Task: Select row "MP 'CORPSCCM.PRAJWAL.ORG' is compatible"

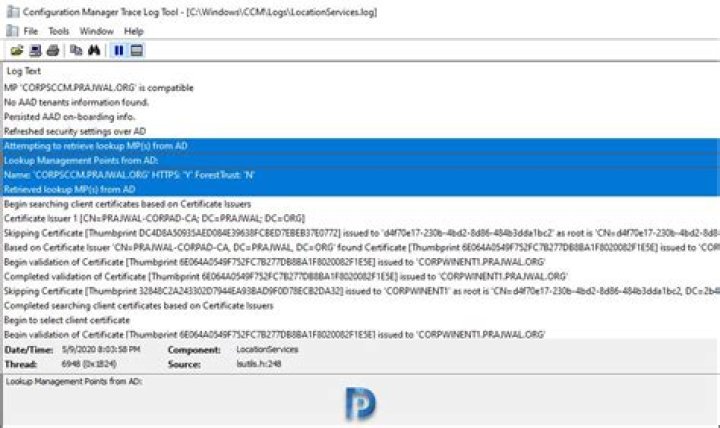Action: [x=360, y=88]
